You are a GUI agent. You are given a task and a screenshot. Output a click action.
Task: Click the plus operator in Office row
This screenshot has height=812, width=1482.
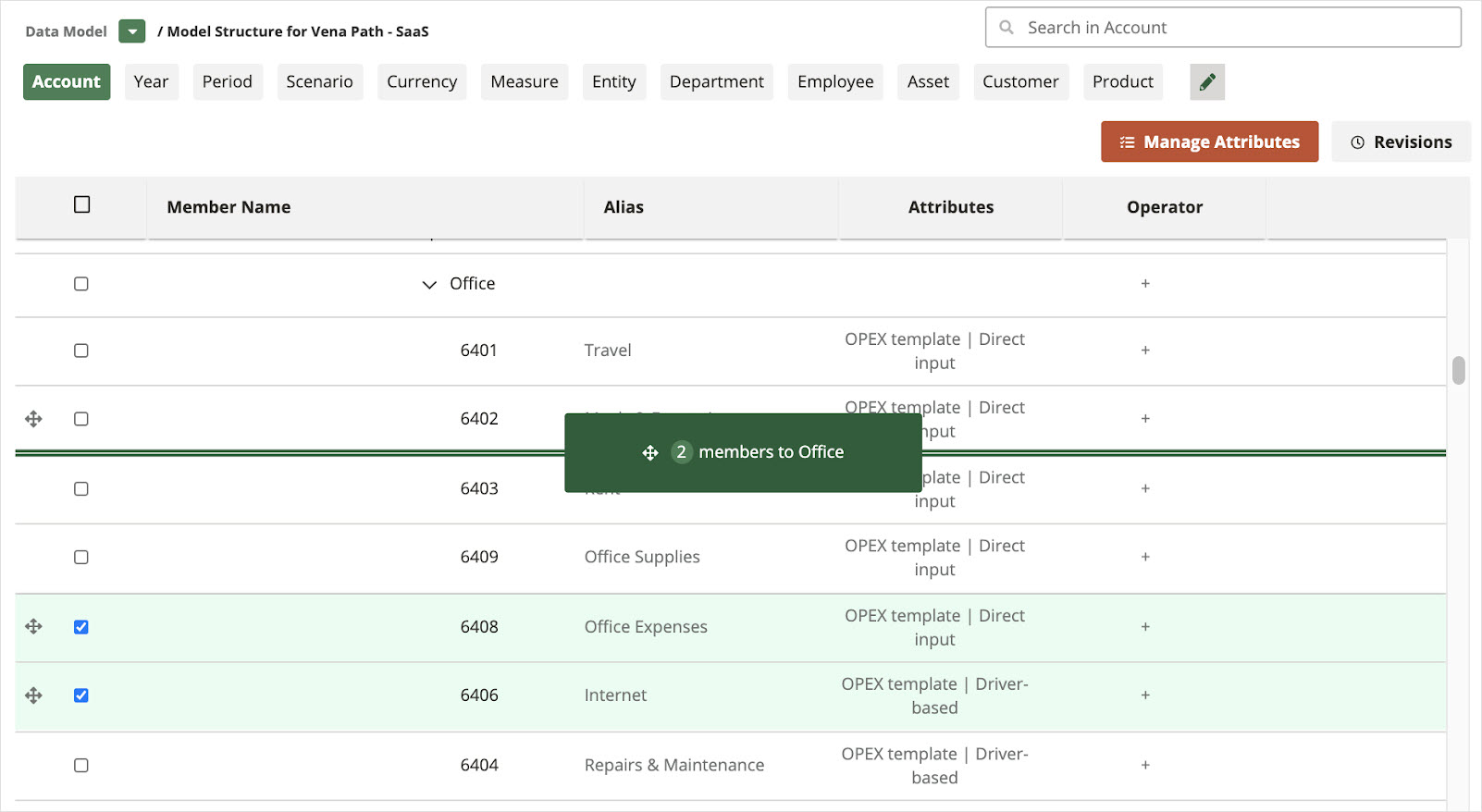[x=1145, y=284]
